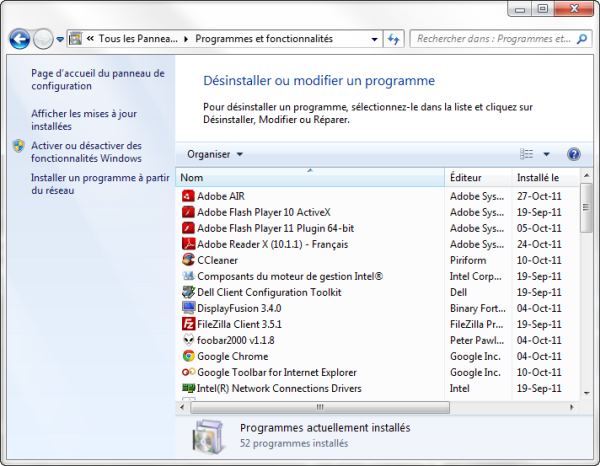
Task: Expand the hidden breadcrumb chevrons
Action: tap(90, 39)
